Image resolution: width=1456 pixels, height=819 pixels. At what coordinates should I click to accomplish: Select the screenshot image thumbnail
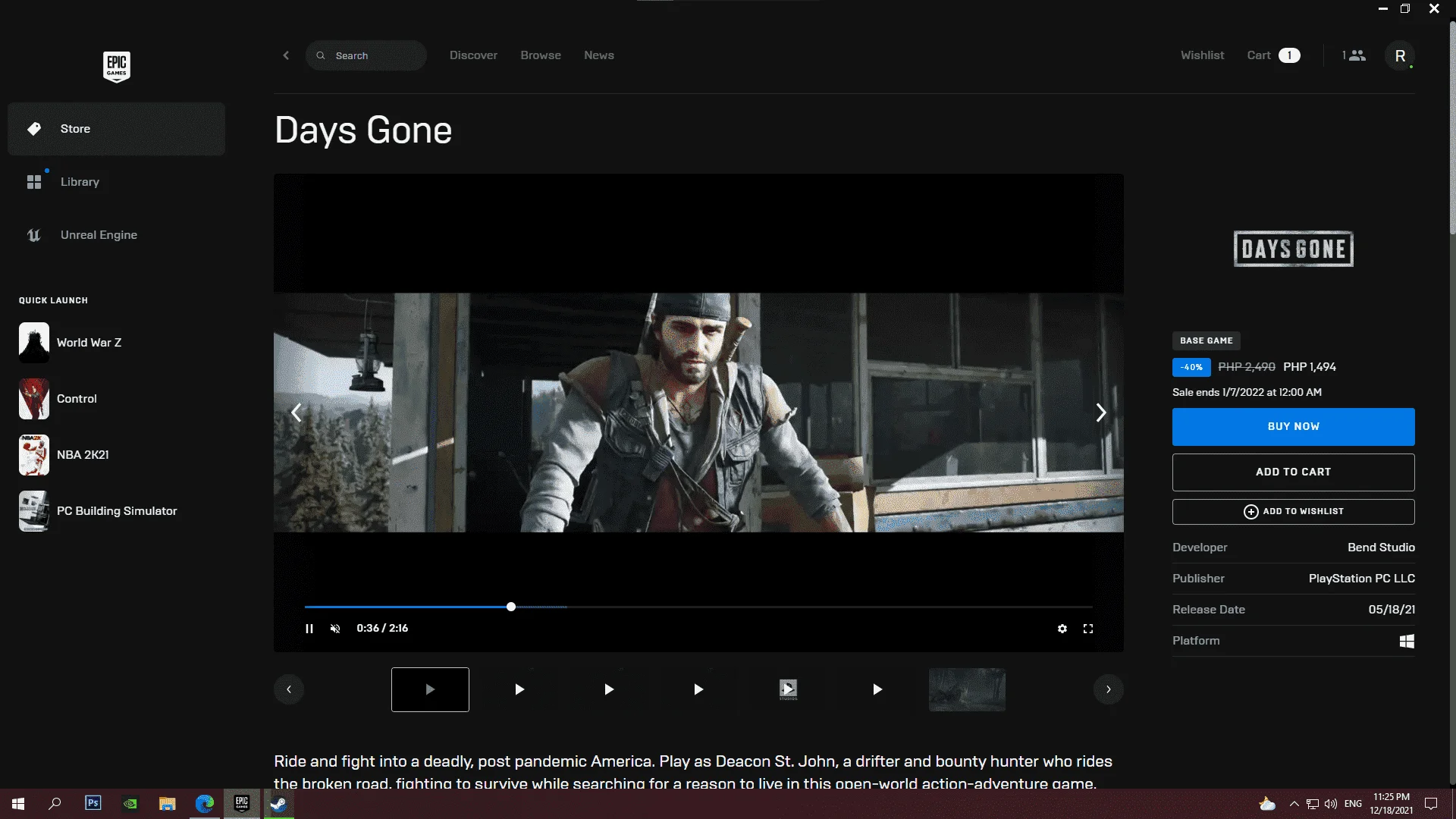pos(967,689)
